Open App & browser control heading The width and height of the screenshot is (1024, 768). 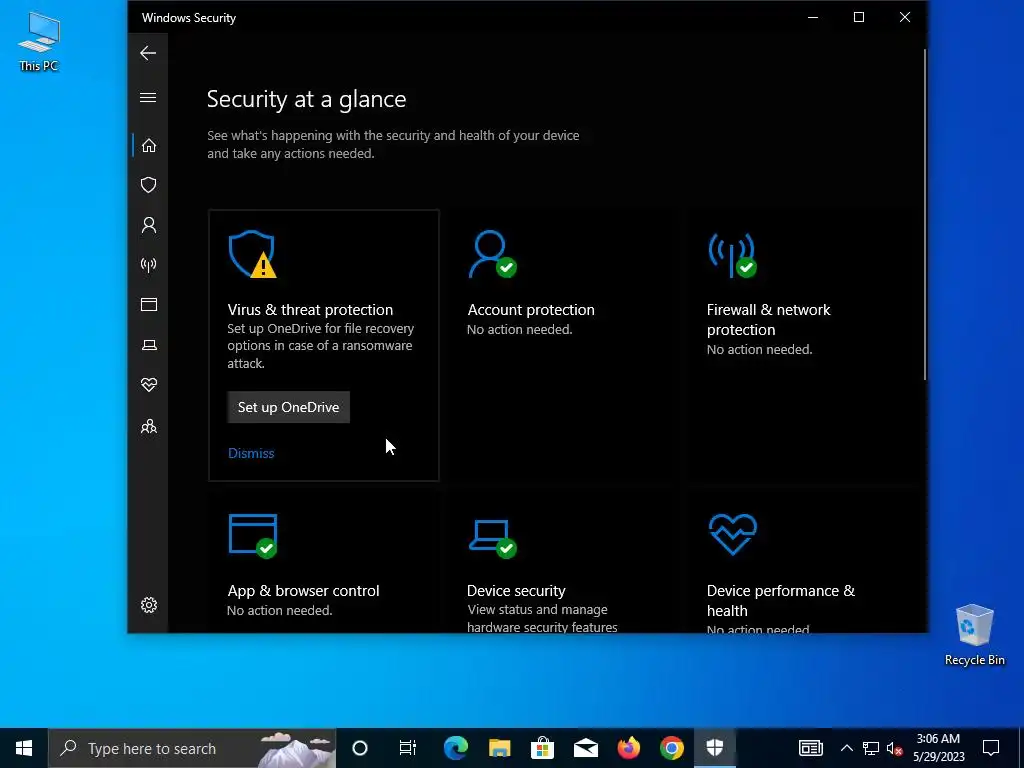point(303,590)
